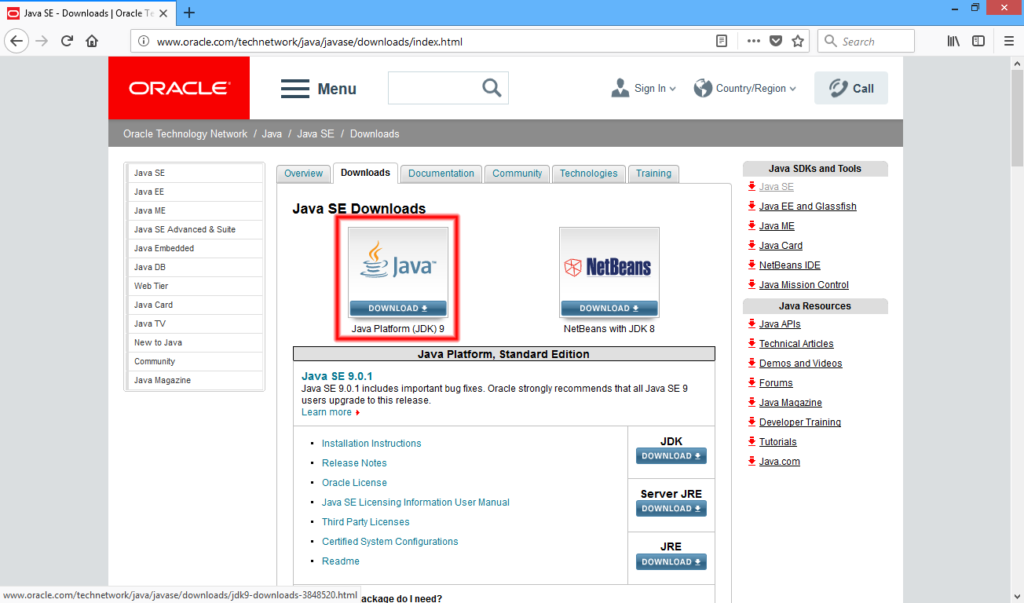This screenshot has width=1024, height=603.
Task: Open the browser home page icon
Action: 92,41
